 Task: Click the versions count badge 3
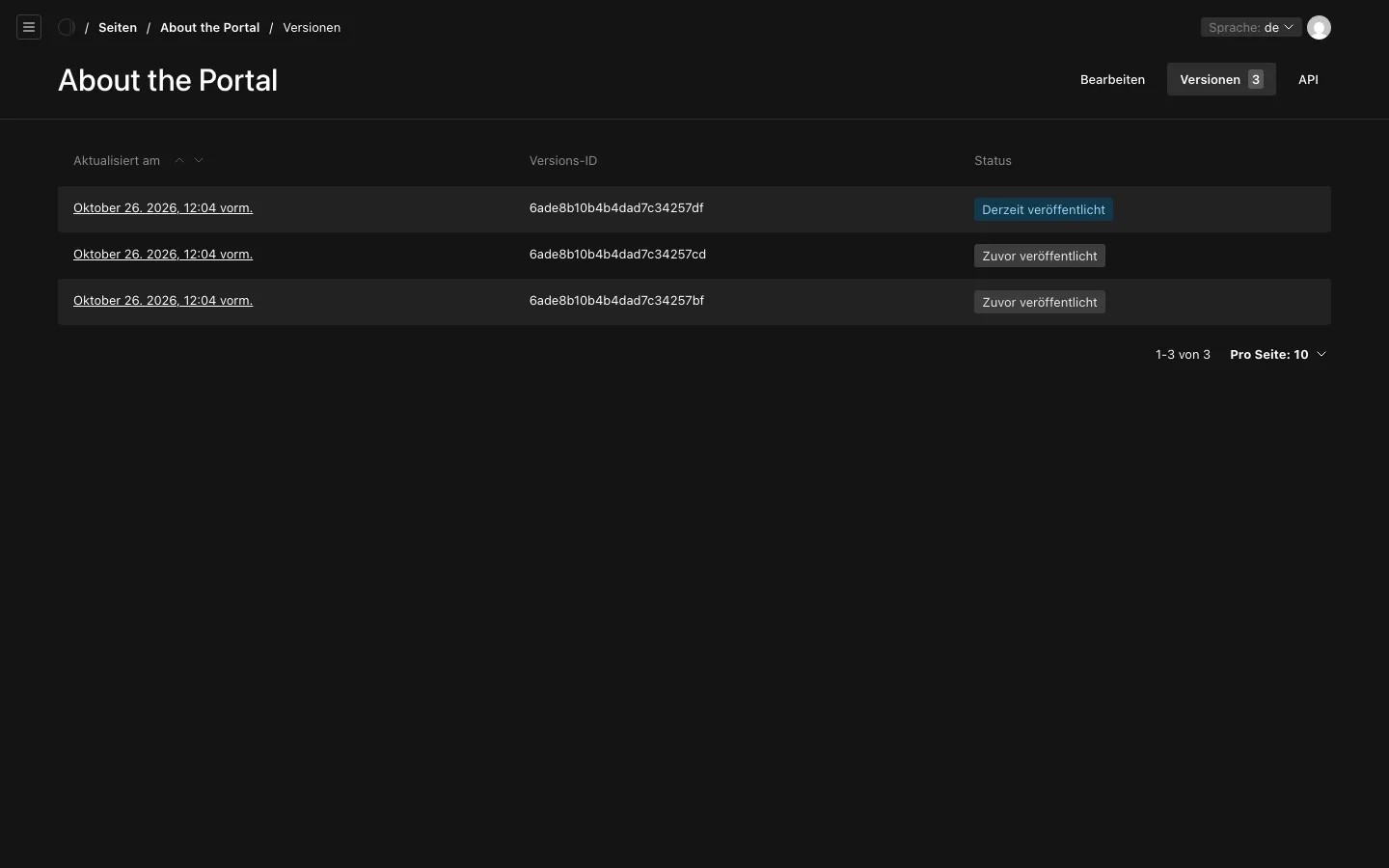click(x=1255, y=79)
